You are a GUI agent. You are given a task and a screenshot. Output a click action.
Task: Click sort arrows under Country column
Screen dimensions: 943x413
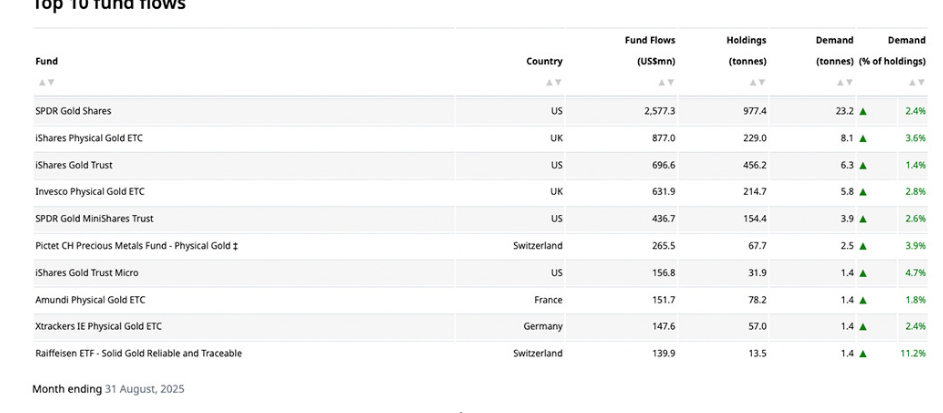pyautogui.click(x=553, y=82)
